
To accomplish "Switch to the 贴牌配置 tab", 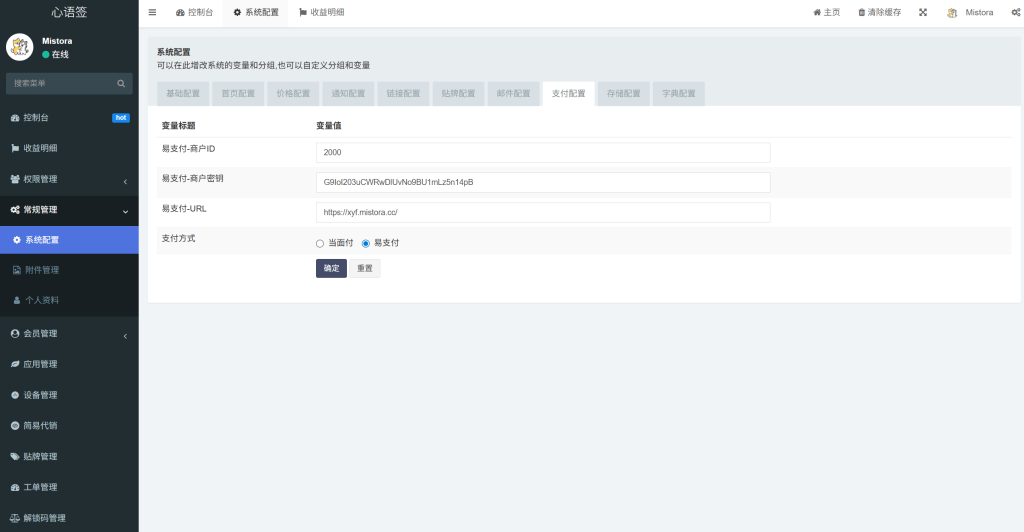I will coord(458,93).
